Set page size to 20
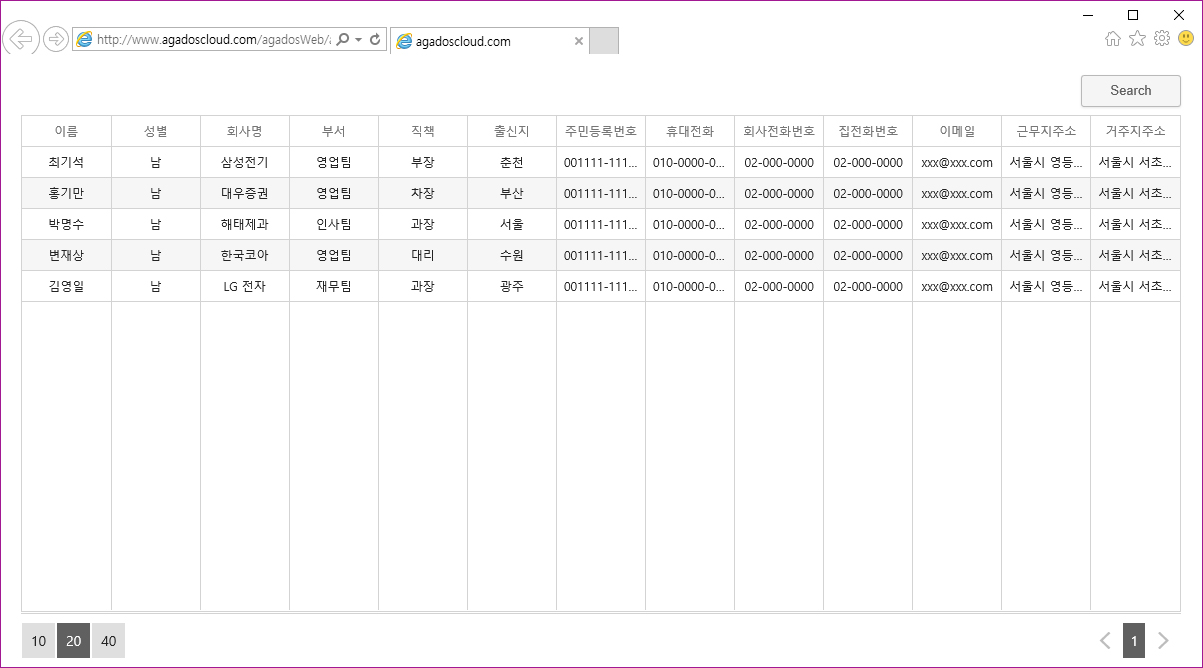 click(73, 641)
